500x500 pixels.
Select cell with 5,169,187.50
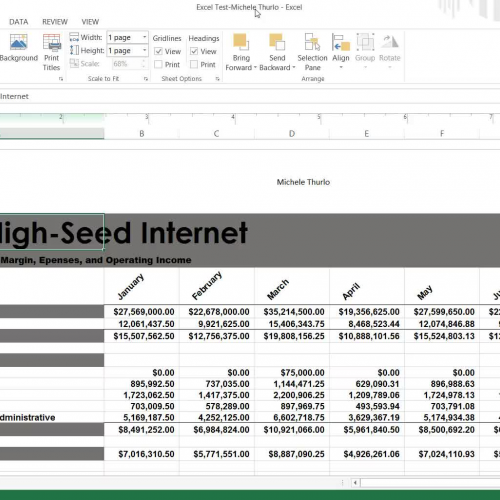(142, 417)
